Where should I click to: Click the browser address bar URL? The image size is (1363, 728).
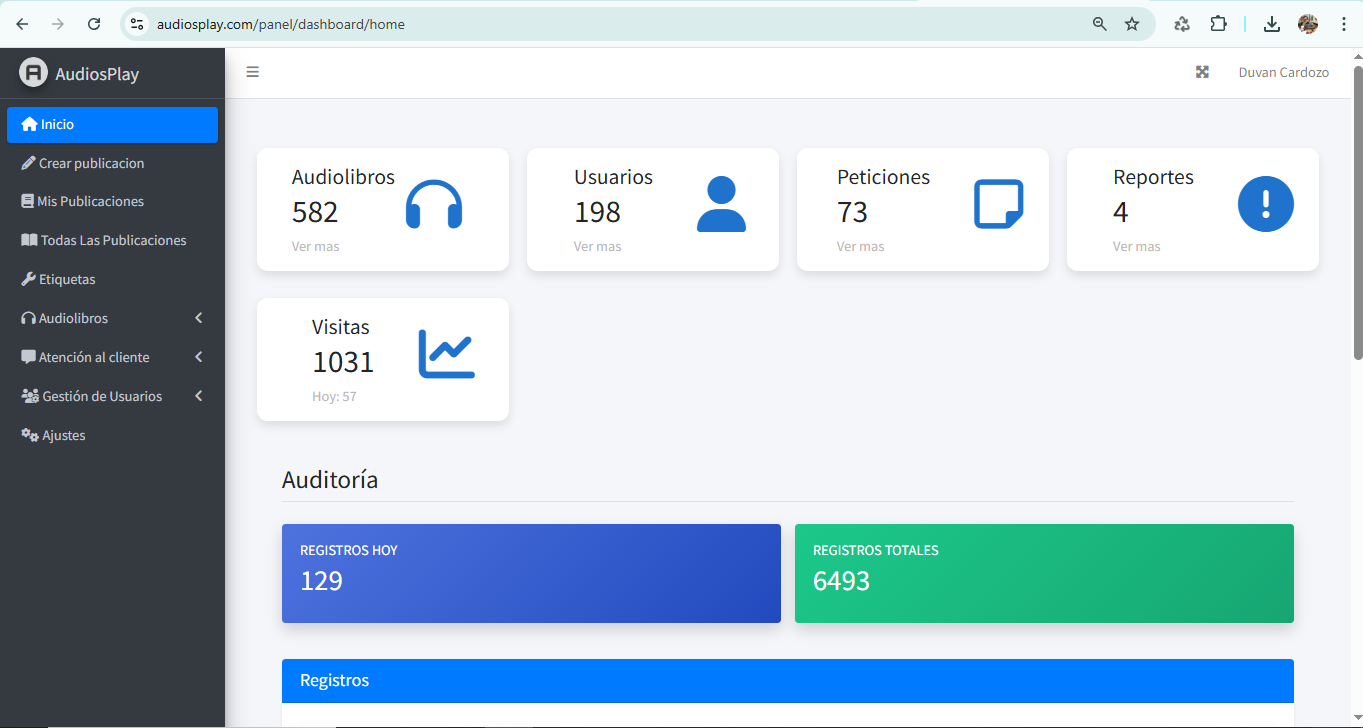[281, 24]
